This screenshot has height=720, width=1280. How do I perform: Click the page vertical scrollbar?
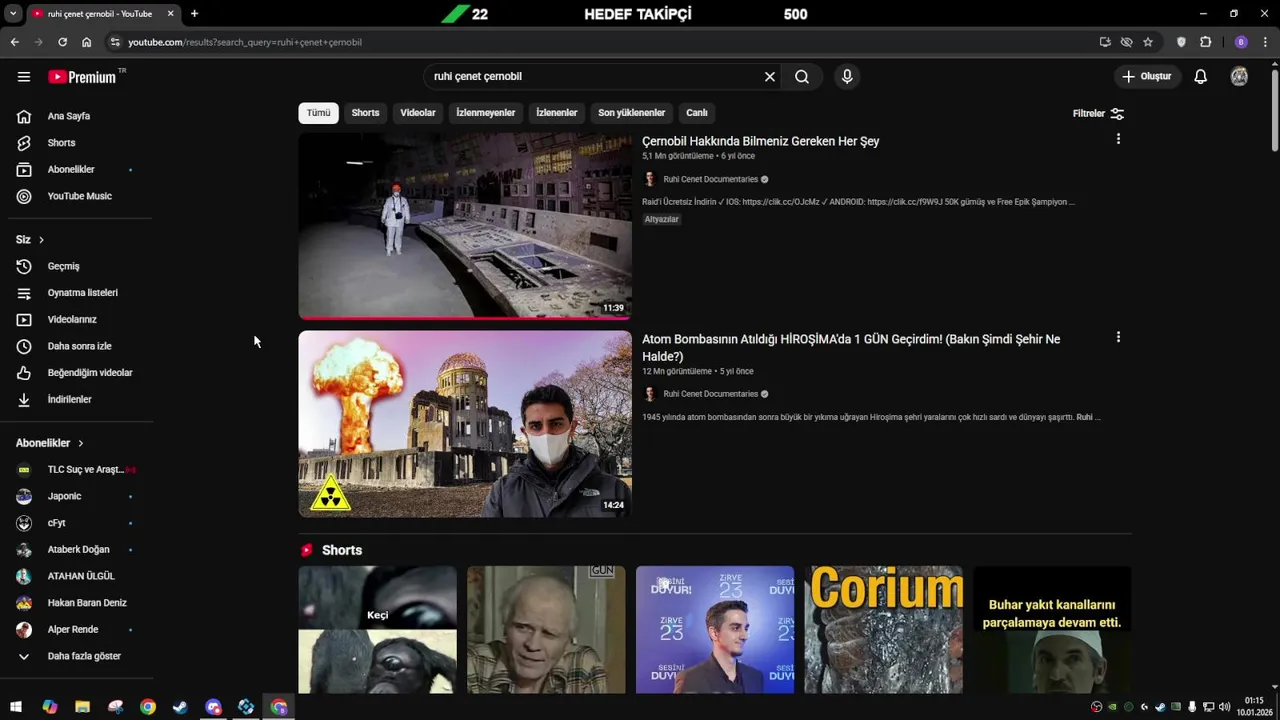(1274, 110)
